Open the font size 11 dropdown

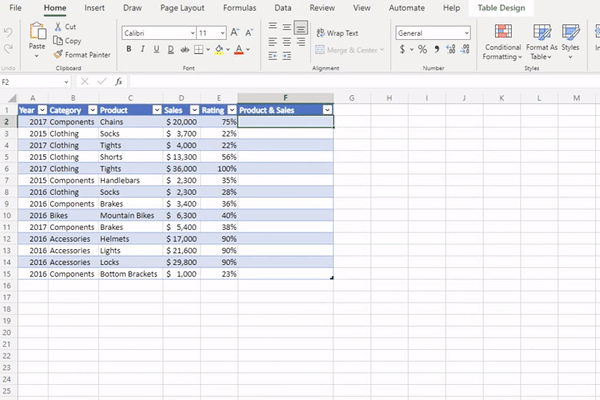pos(222,33)
